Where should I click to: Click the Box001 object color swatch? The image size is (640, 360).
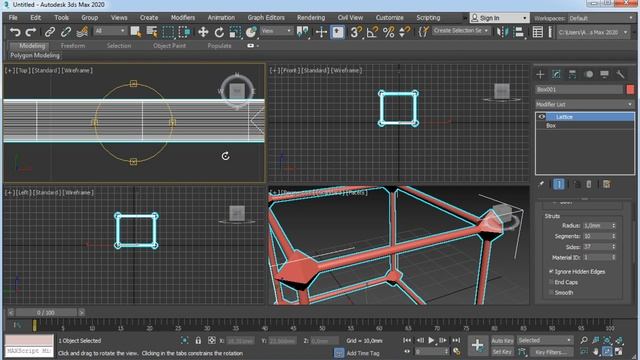(x=630, y=89)
